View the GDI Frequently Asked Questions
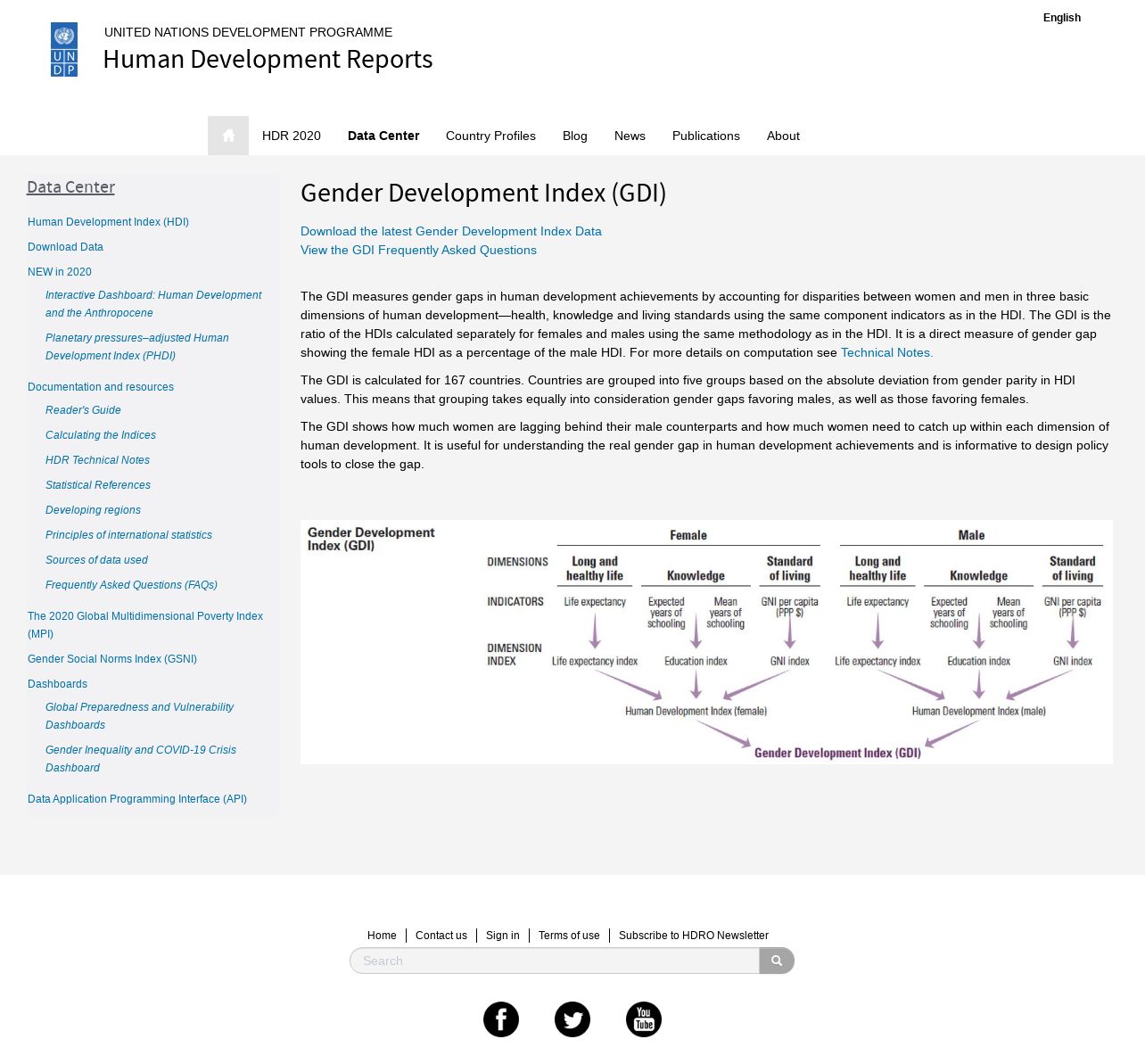The image size is (1145, 1064). point(418,250)
